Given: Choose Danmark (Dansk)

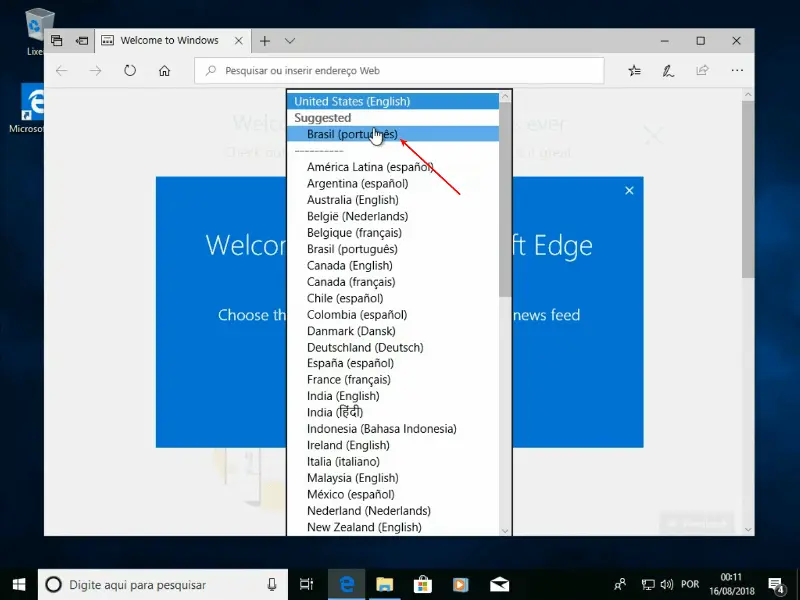Looking at the screenshot, I should point(393,331).
